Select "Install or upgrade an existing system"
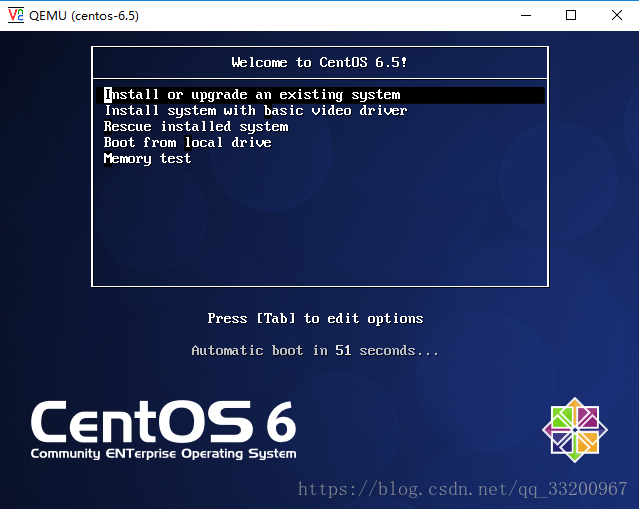Screen dimensions: 639x509 click(252, 95)
